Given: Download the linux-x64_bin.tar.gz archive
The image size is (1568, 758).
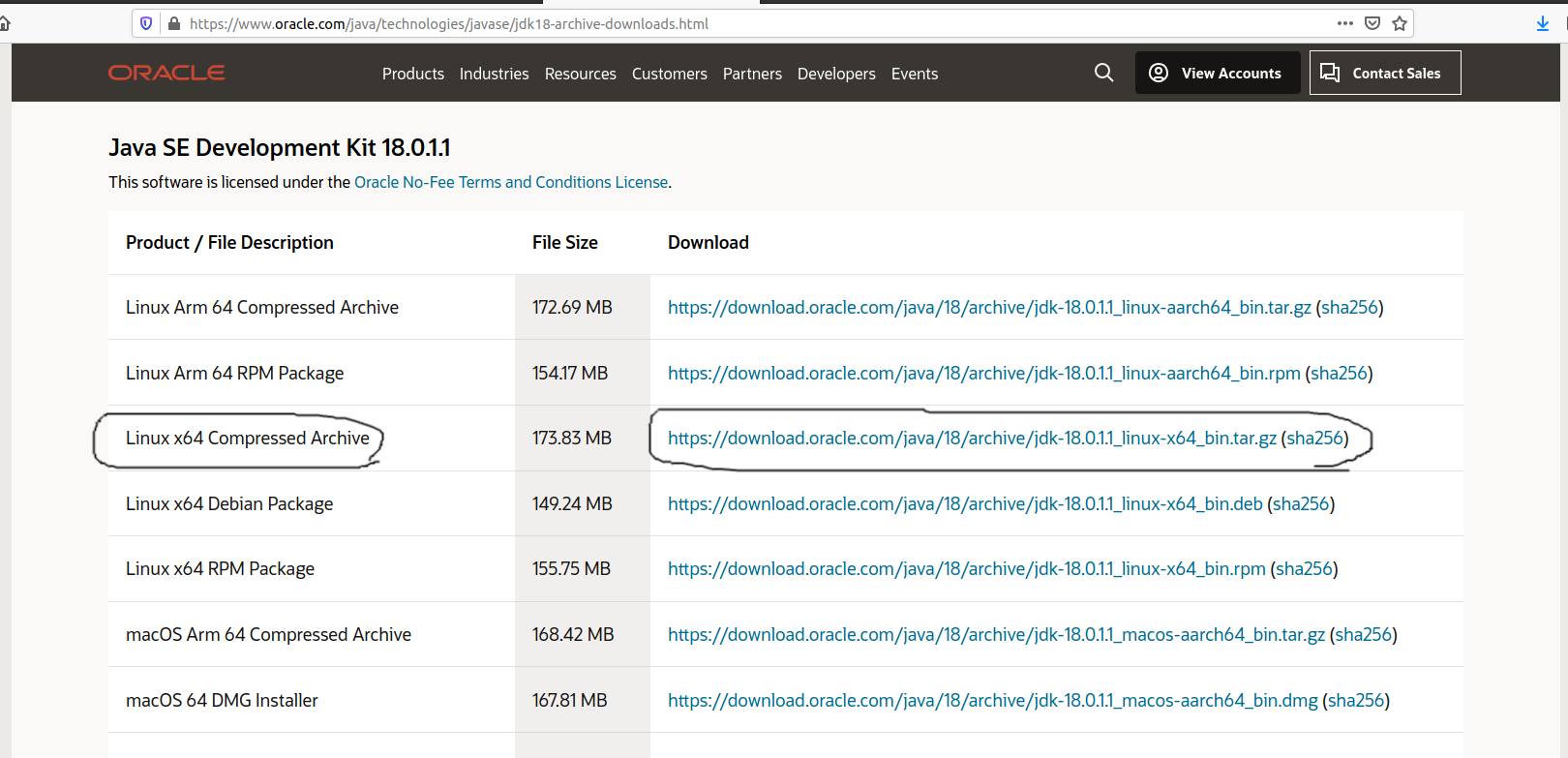Looking at the screenshot, I should click(x=972, y=438).
